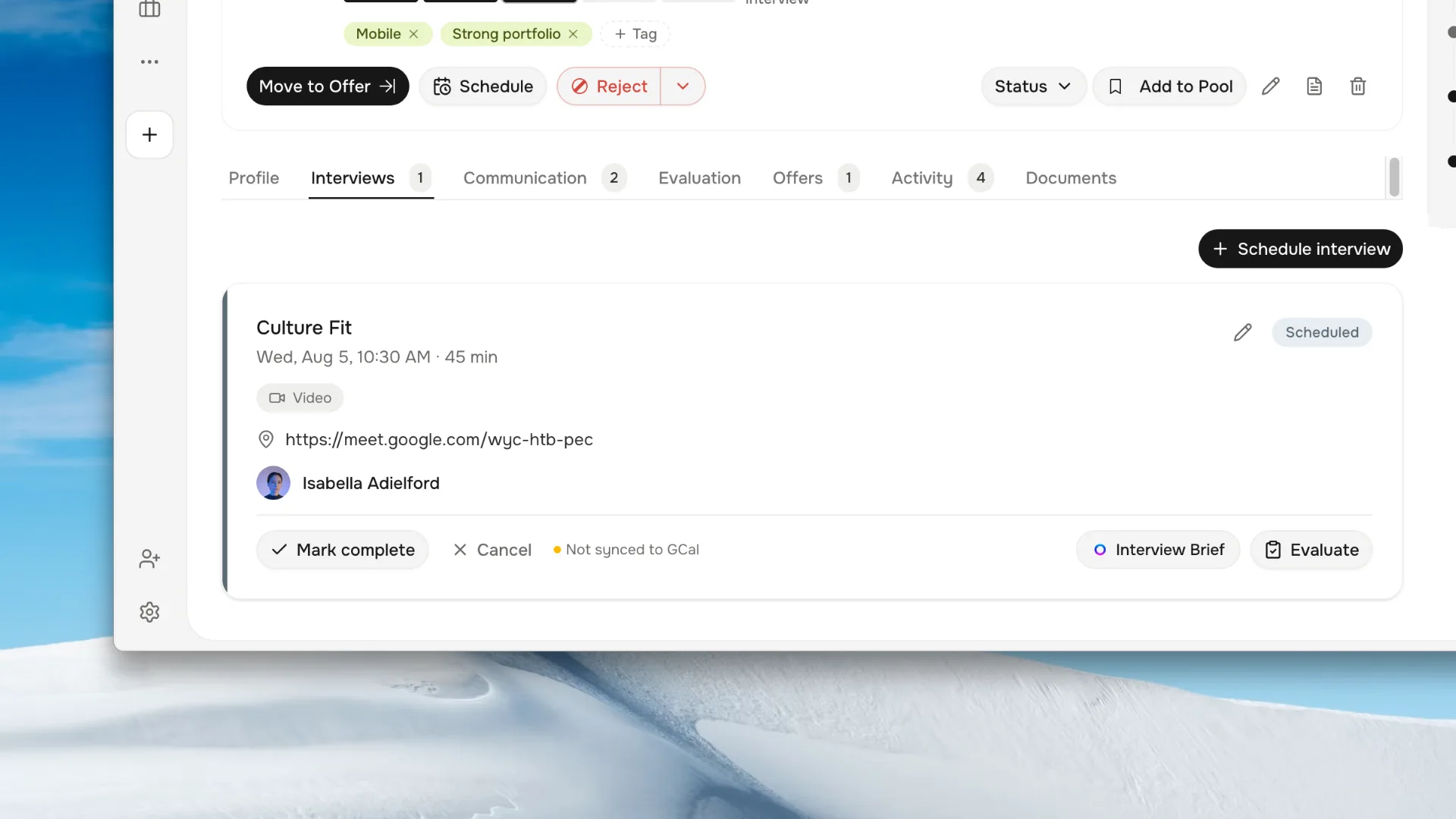
Task: Open the Interview Brief
Action: click(x=1158, y=550)
